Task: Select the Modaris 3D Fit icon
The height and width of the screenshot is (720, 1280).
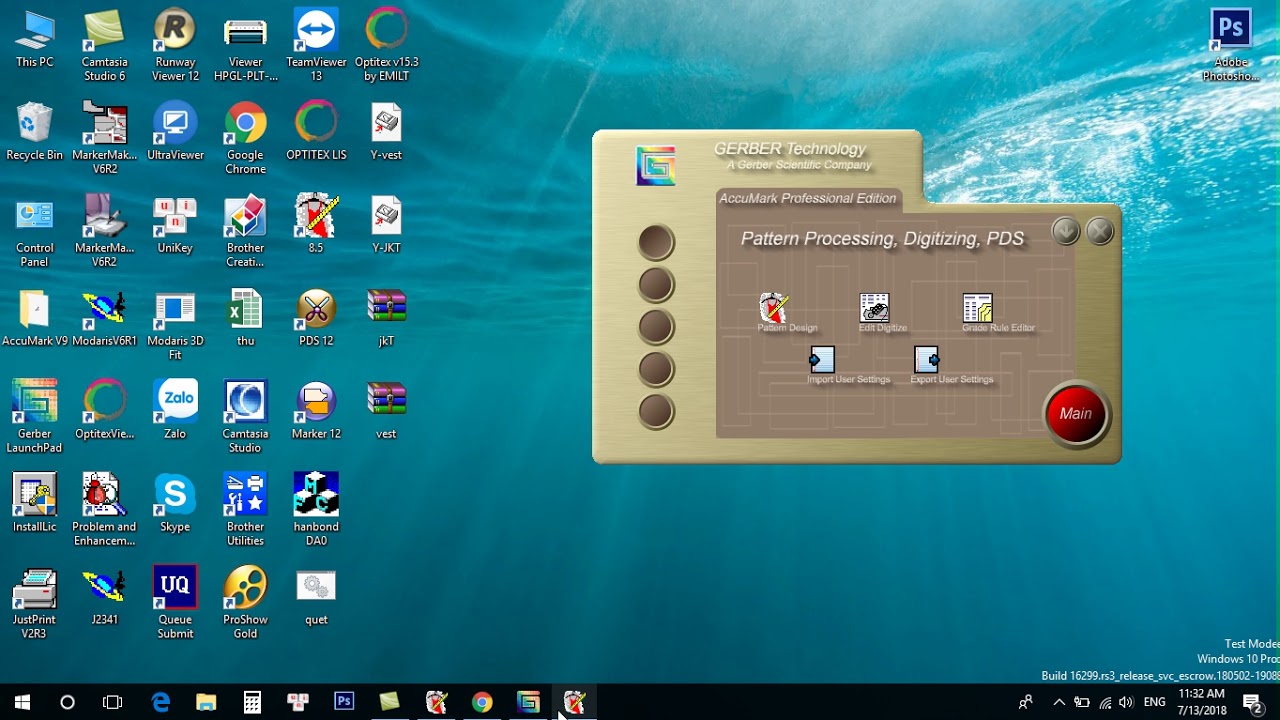Action: pyautogui.click(x=175, y=325)
